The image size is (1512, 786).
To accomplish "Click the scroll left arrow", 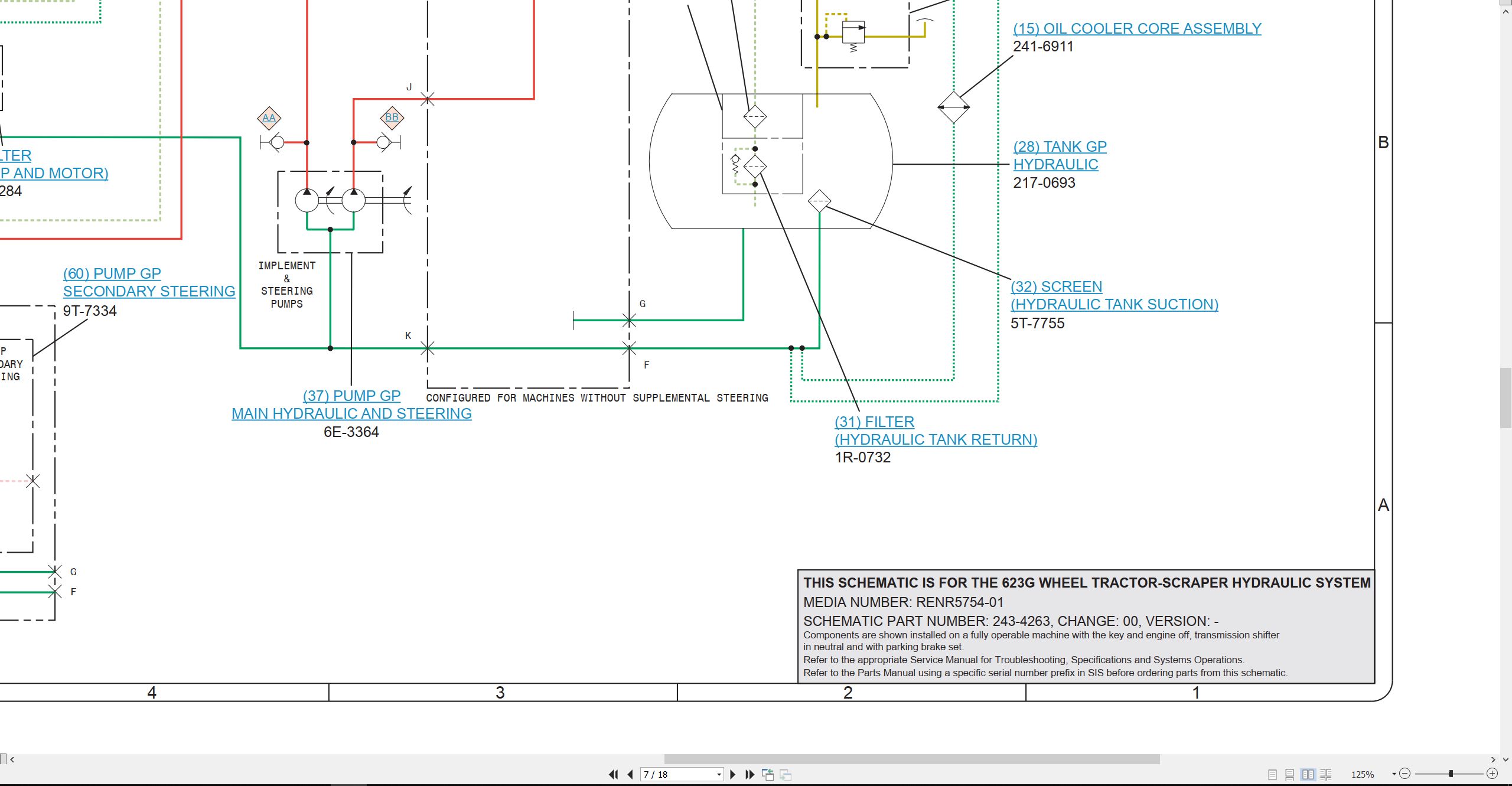I will click(x=12, y=759).
